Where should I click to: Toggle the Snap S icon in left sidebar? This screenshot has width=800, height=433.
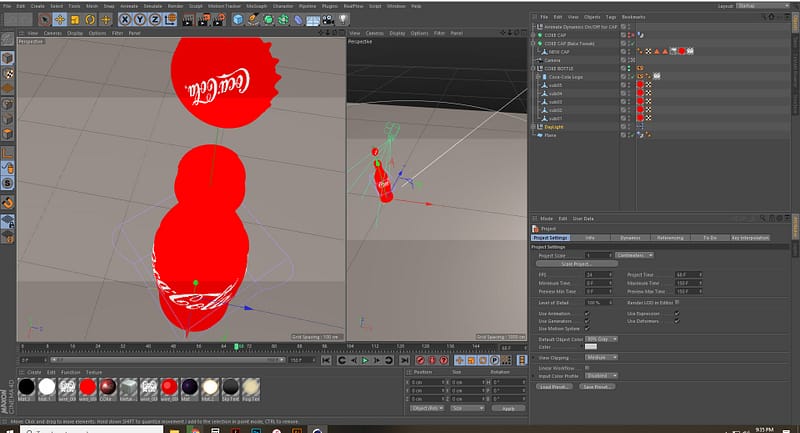(x=8, y=183)
